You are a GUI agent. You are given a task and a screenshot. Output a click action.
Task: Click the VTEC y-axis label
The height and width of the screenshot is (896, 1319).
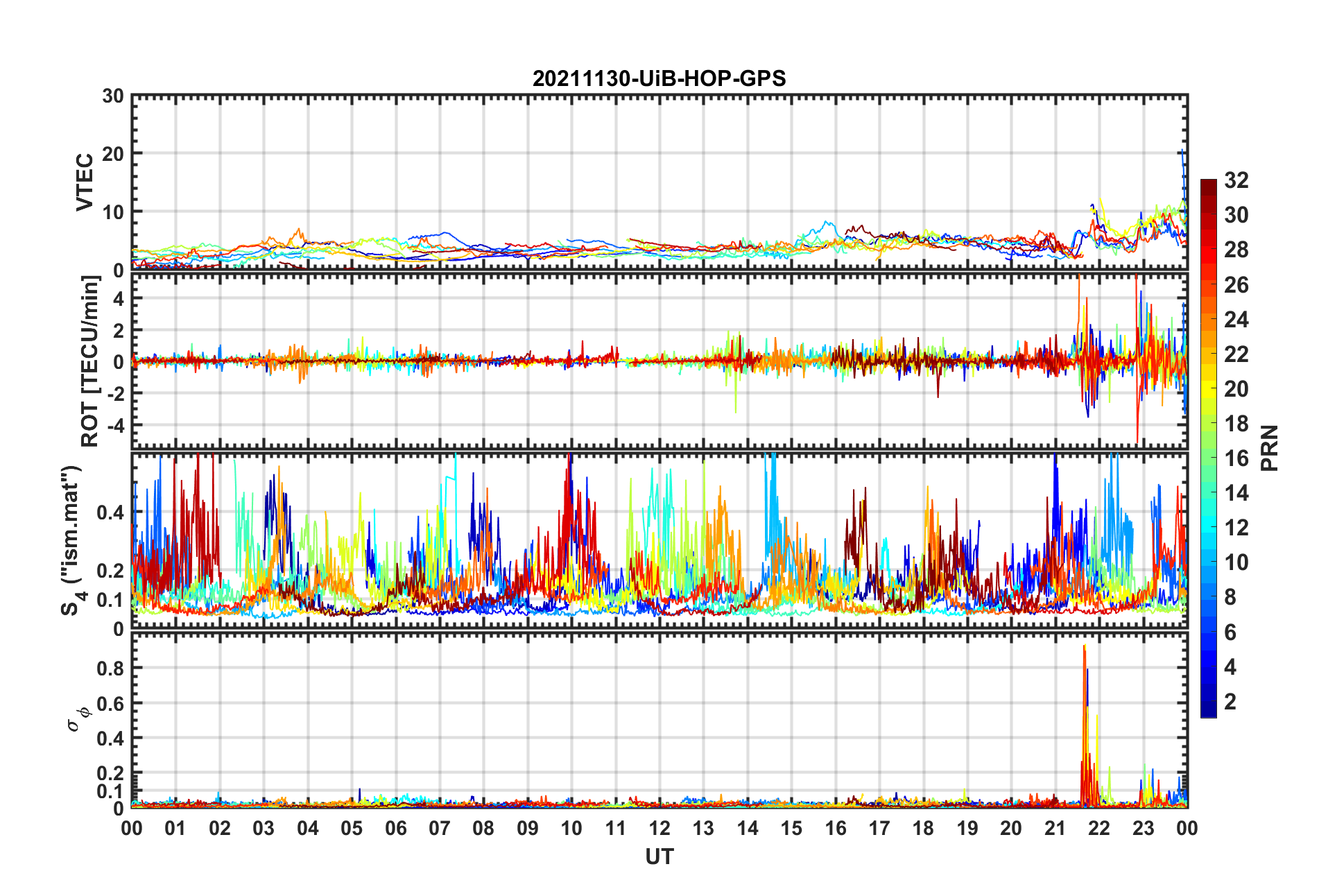[85, 182]
